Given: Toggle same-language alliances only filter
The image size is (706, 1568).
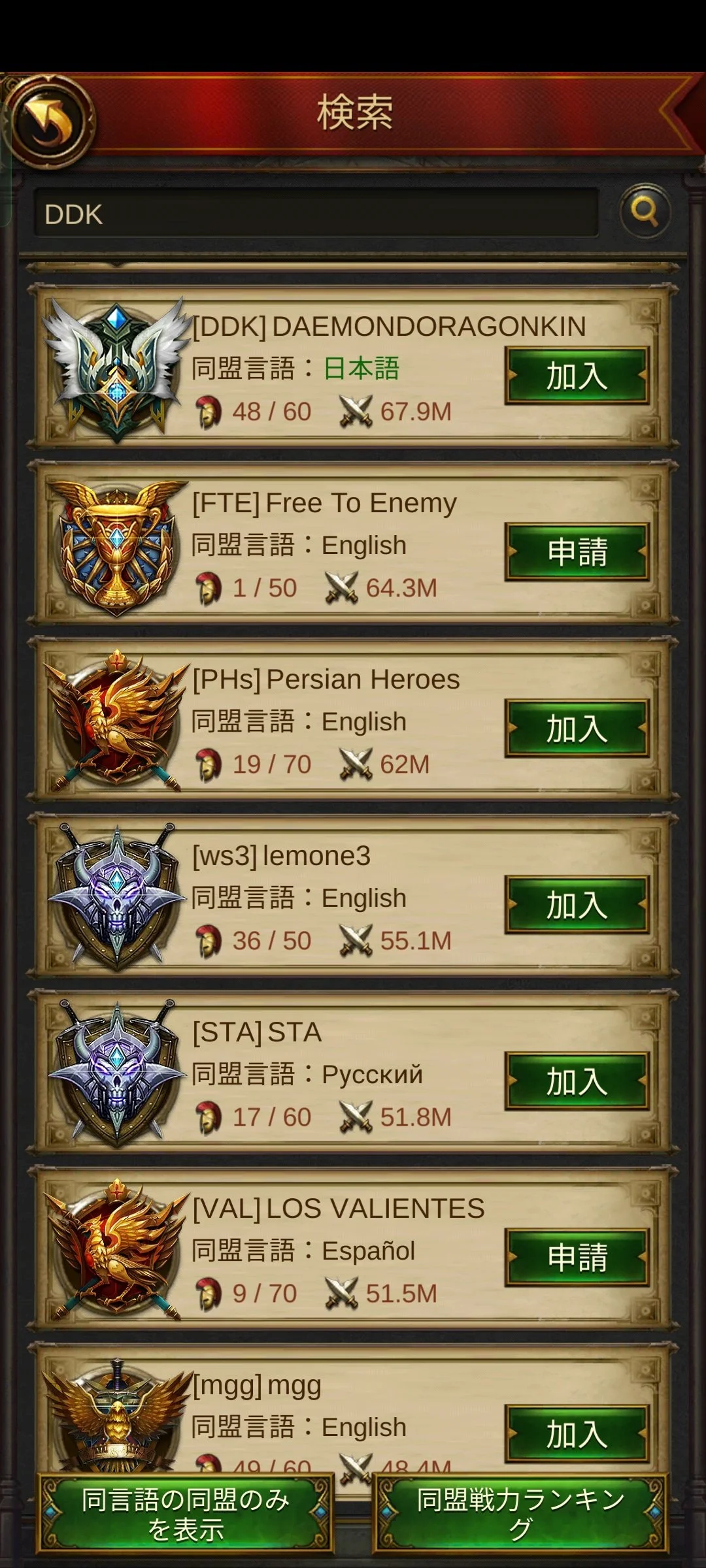Looking at the screenshot, I should pyautogui.click(x=186, y=1514).
